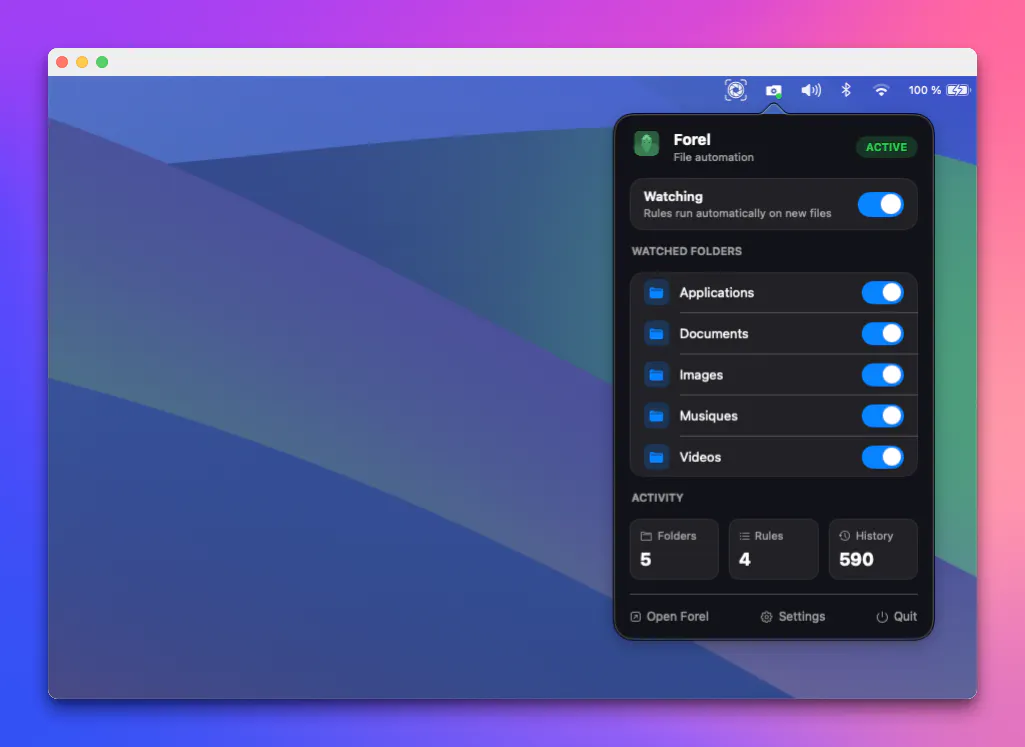The width and height of the screenshot is (1025, 747).
Task: Click the Quit label text
Action: tap(905, 617)
